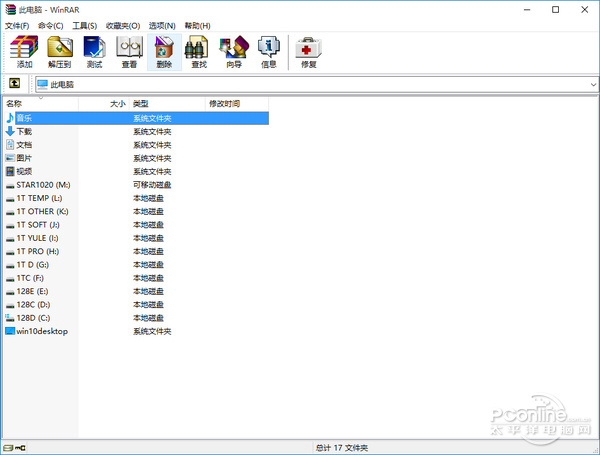Click the 测试 (Test) toolbar icon
Screen dimensions: 600x455
coord(95,52)
